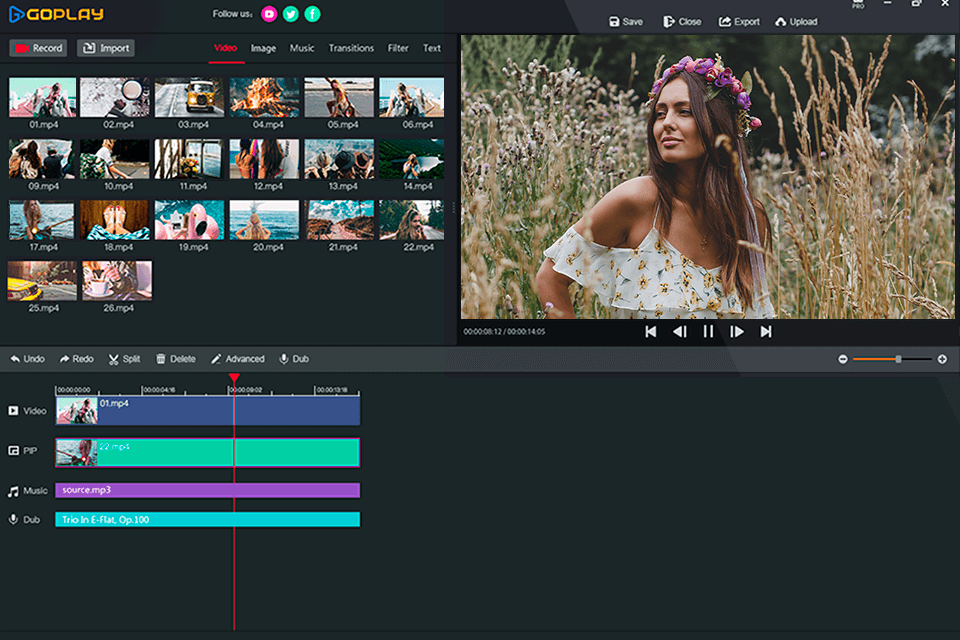This screenshot has height=640, width=960.
Task: Split the clip at the playhead
Action: click(x=124, y=358)
